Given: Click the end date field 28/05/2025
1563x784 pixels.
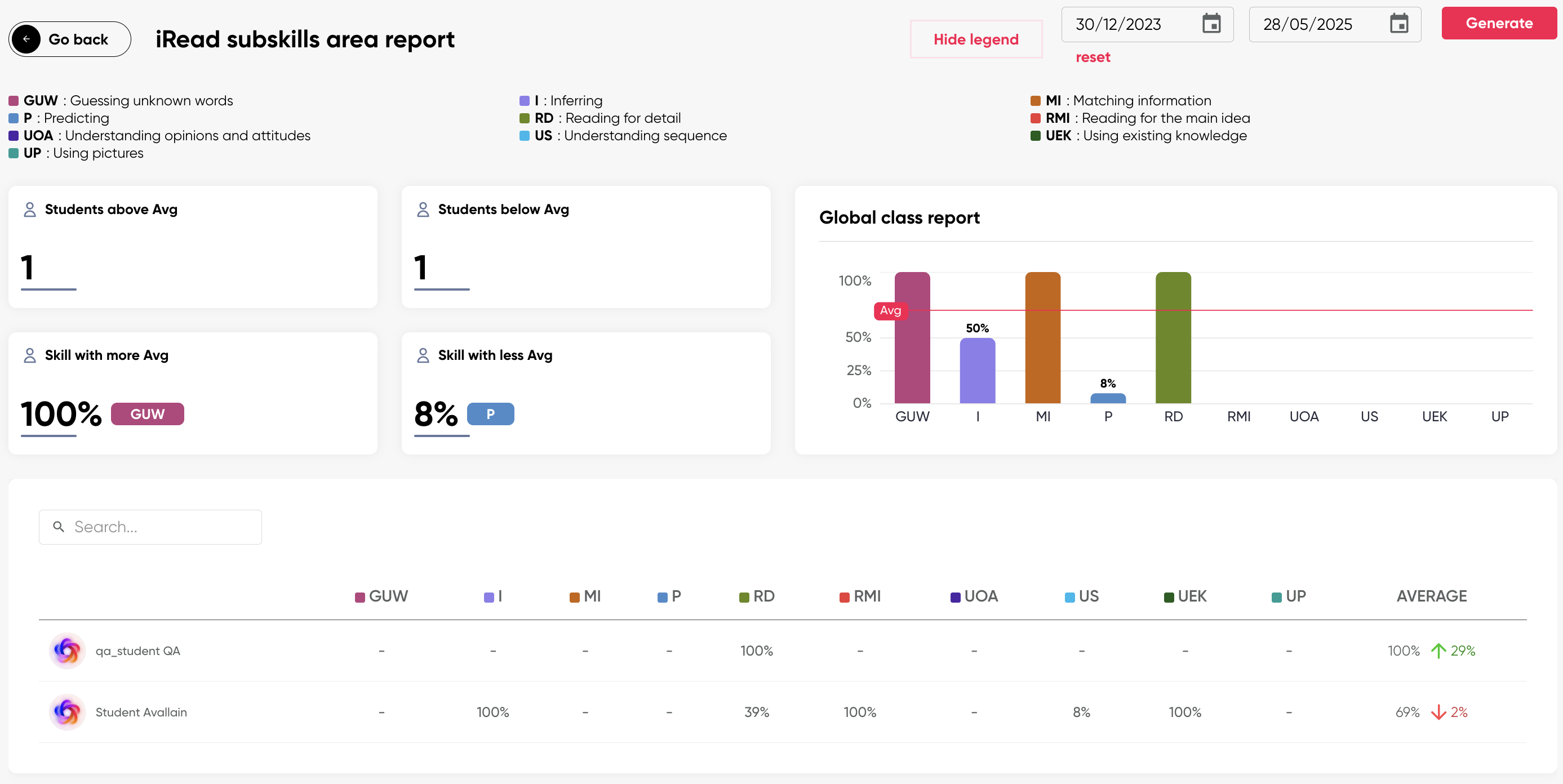Looking at the screenshot, I should pos(1308,24).
